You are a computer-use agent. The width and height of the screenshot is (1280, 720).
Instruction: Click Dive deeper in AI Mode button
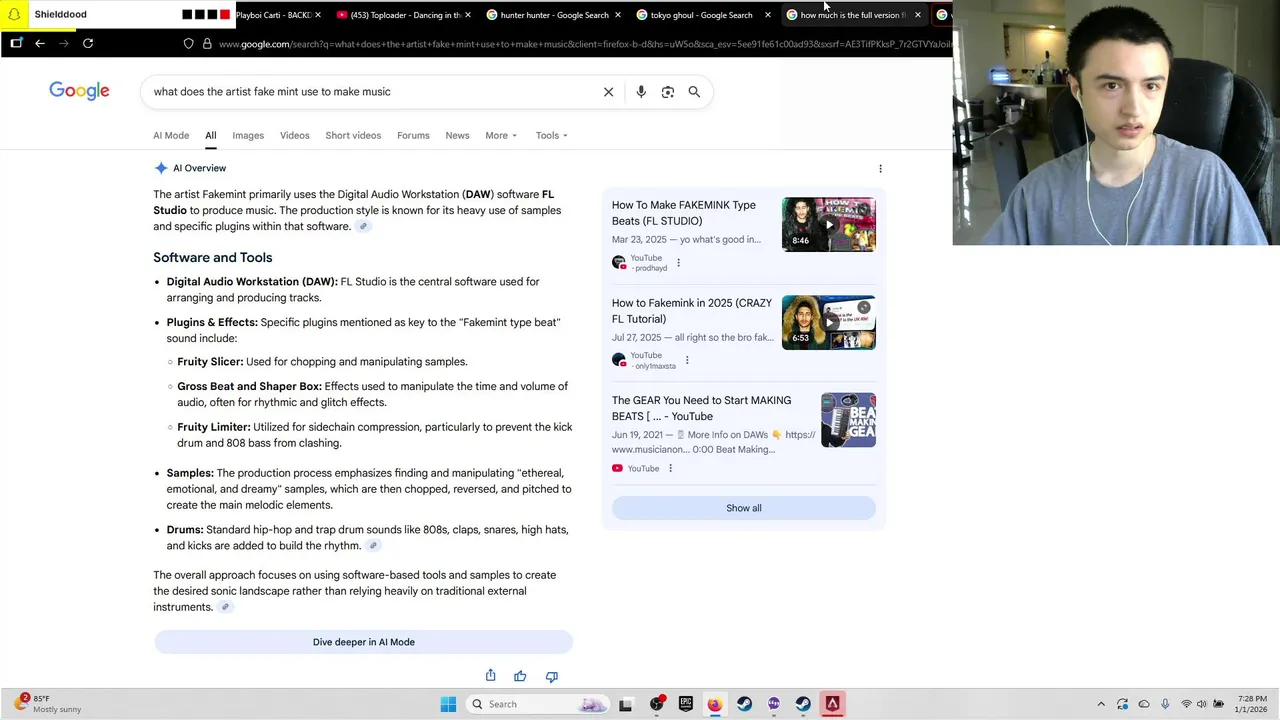coord(363,642)
